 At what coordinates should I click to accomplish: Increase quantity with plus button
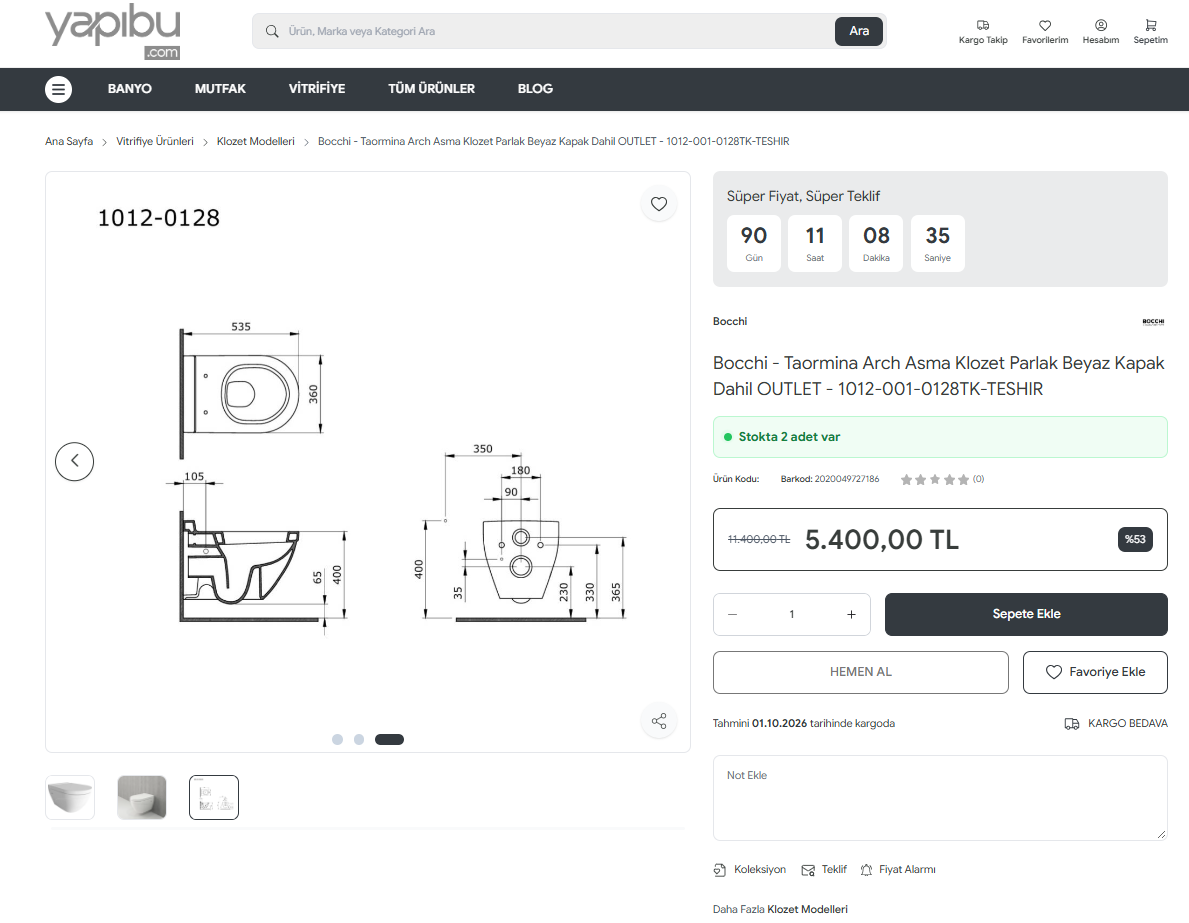click(x=852, y=614)
